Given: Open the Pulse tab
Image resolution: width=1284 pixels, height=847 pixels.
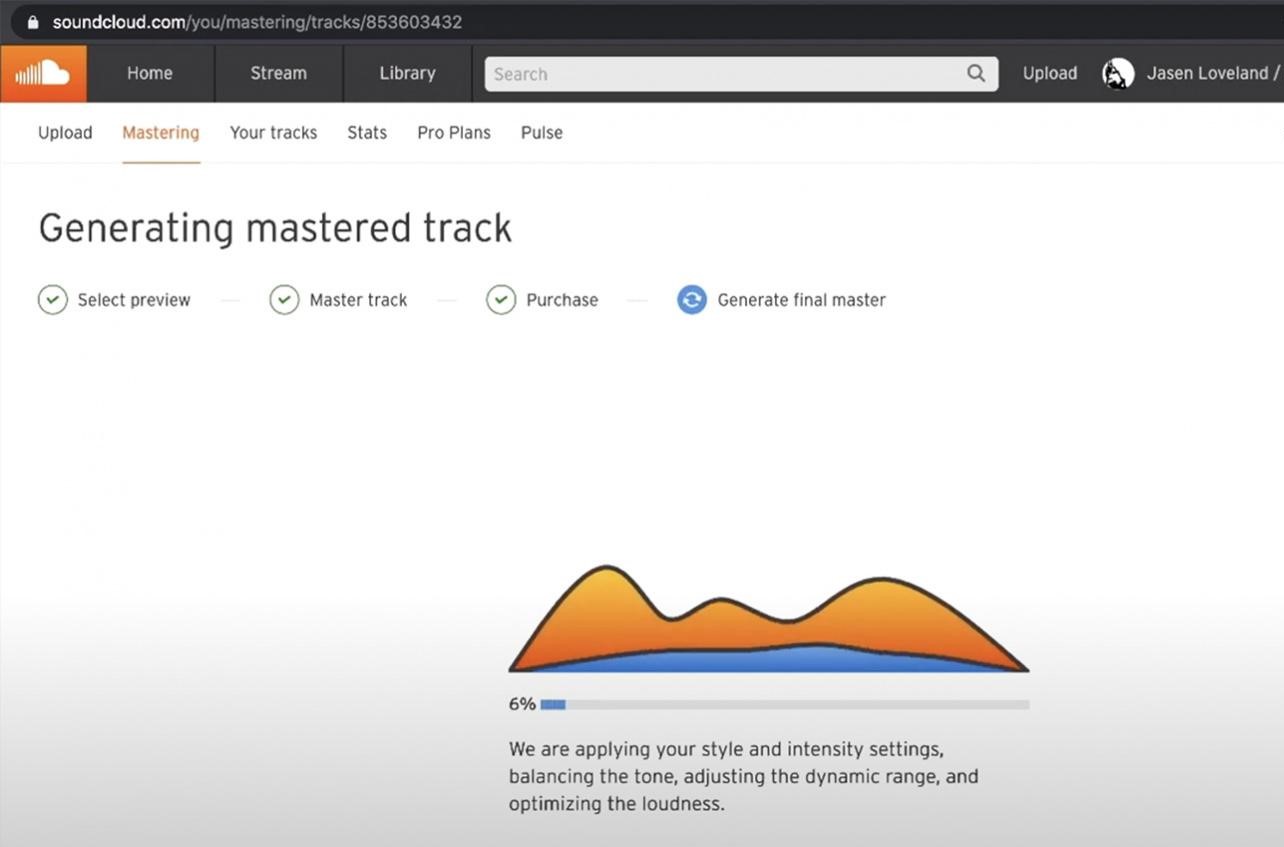Looking at the screenshot, I should (x=542, y=132).
